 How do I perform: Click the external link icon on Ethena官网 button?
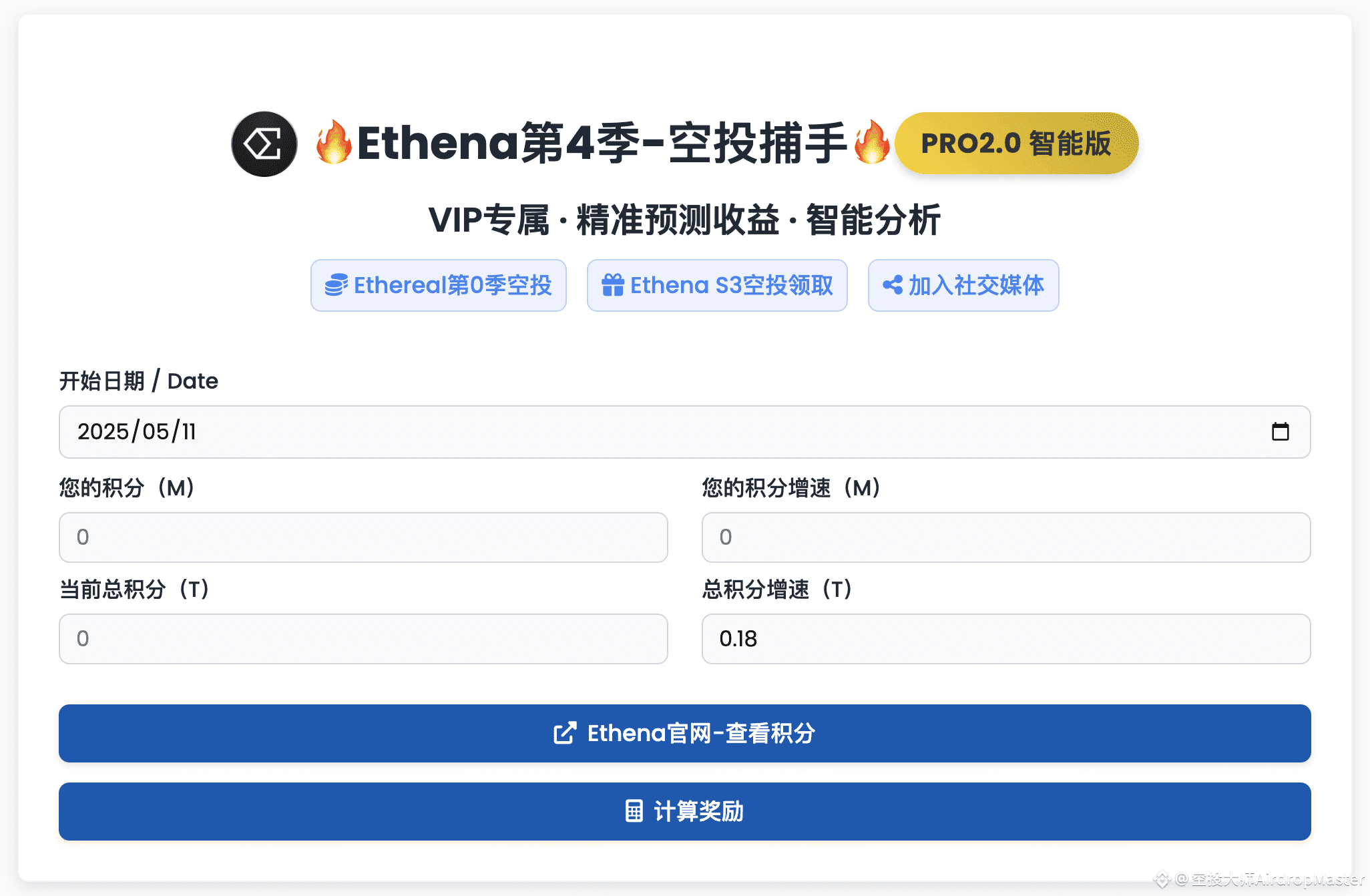pos(565,733)
